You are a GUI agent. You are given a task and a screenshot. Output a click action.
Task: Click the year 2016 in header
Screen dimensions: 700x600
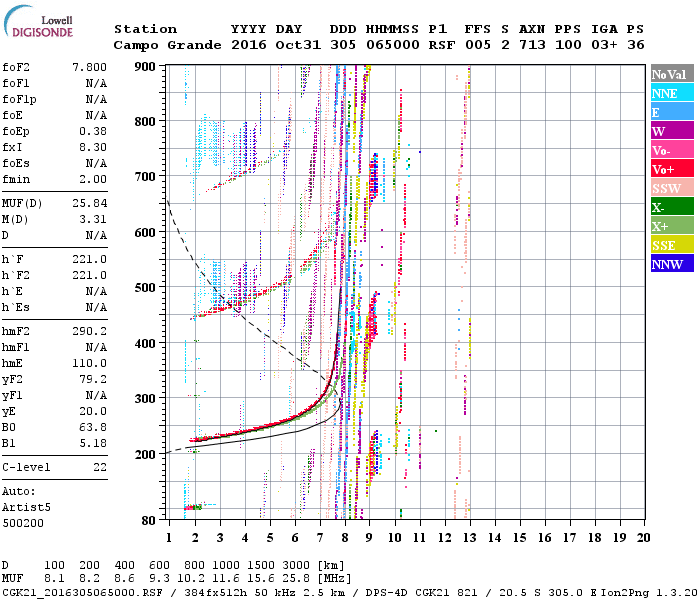click(x=249, y=45)
